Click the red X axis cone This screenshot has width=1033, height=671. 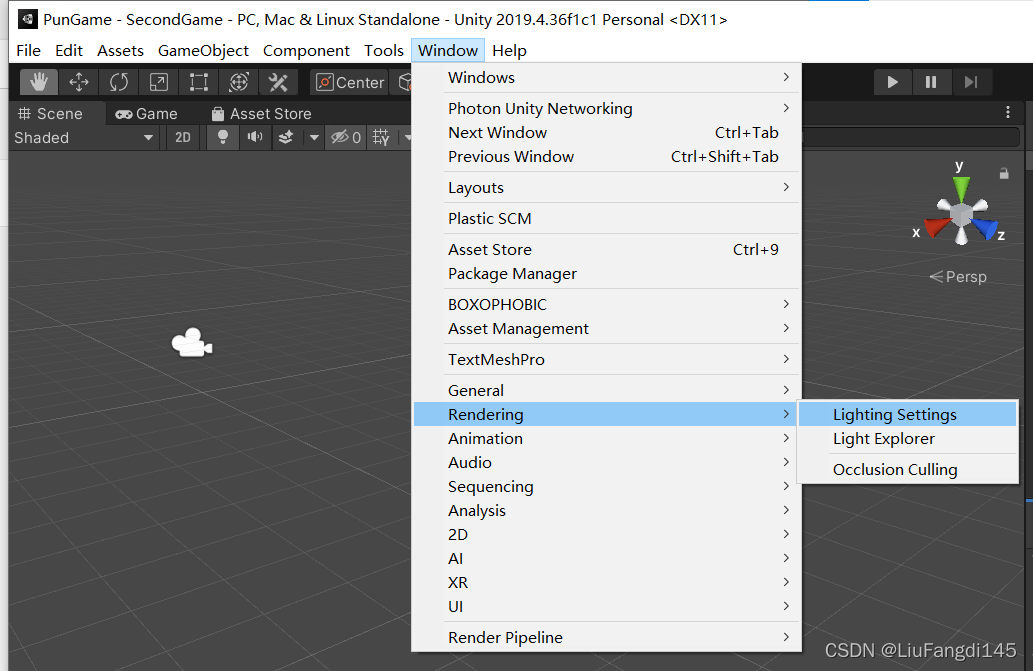pyautogui.click(x=937, y=227)
